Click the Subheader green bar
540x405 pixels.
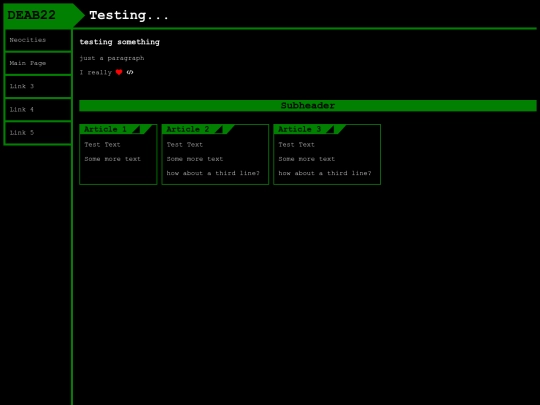[308, 105]
